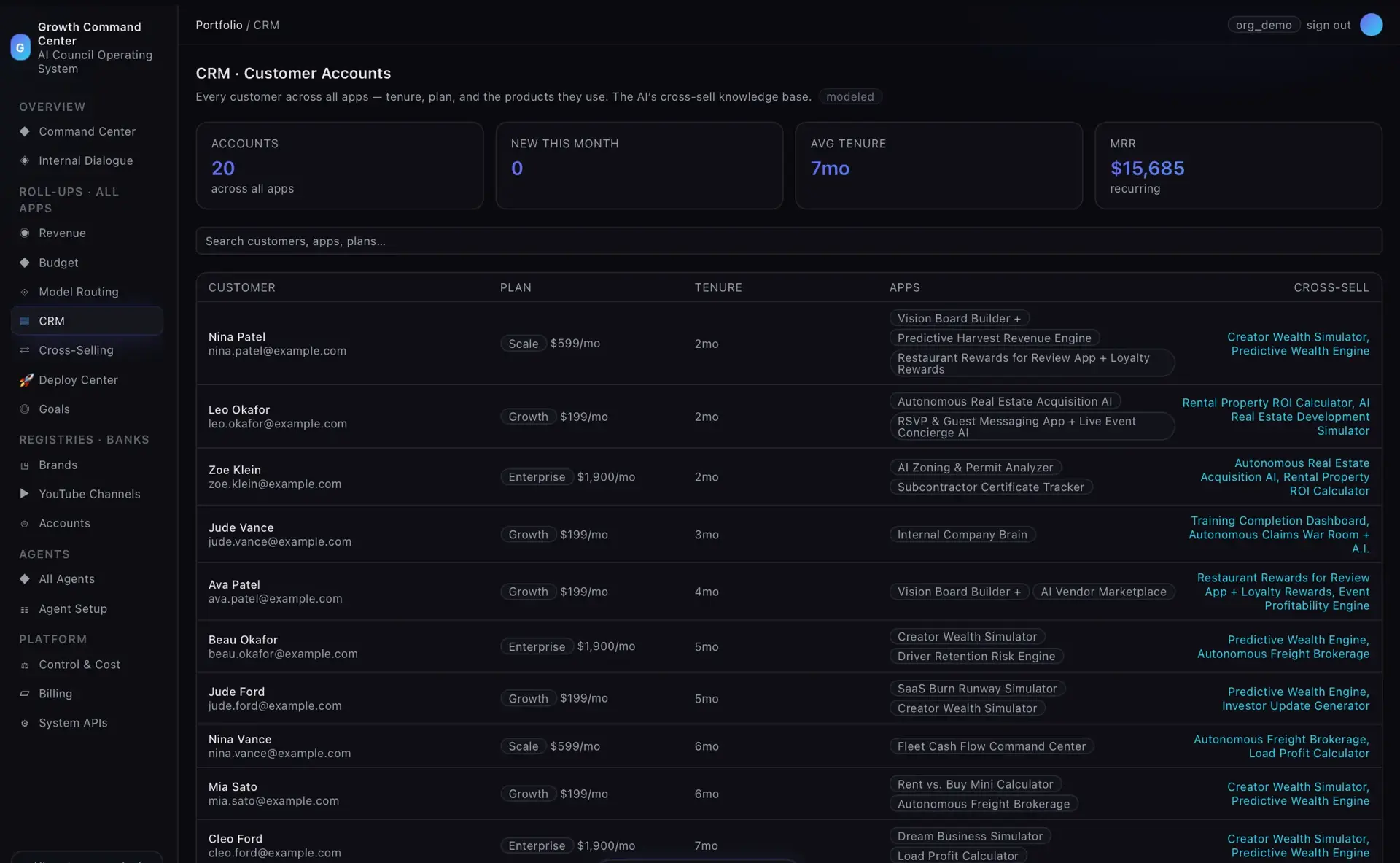Click the Accounts sidebar icon
Viewport: 1400px width, 863px height.
click(25, 524)
